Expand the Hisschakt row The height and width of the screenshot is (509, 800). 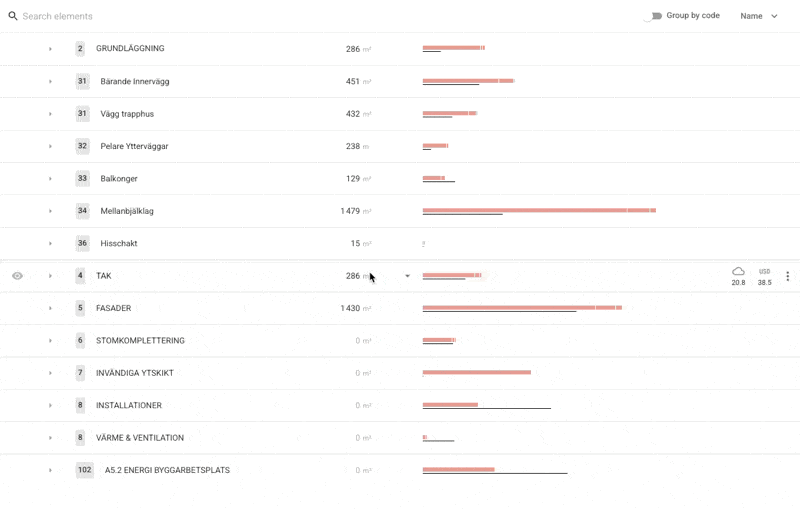click(x=50, y=244)
